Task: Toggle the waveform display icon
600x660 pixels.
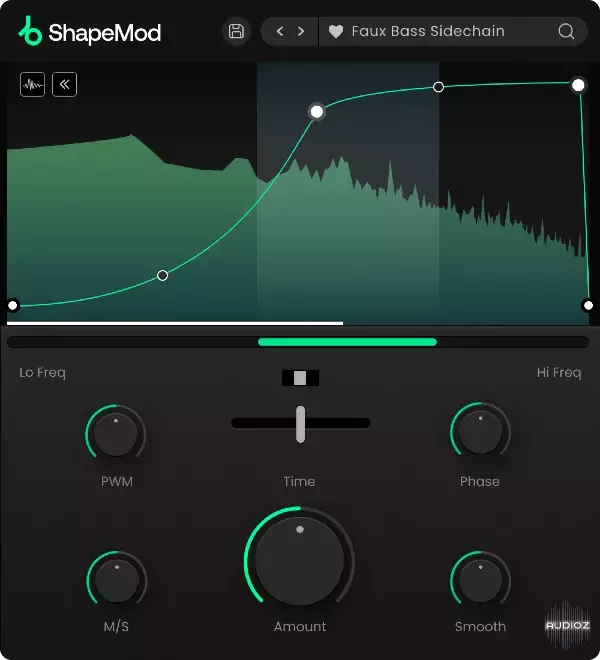Action: click(32, 85)
